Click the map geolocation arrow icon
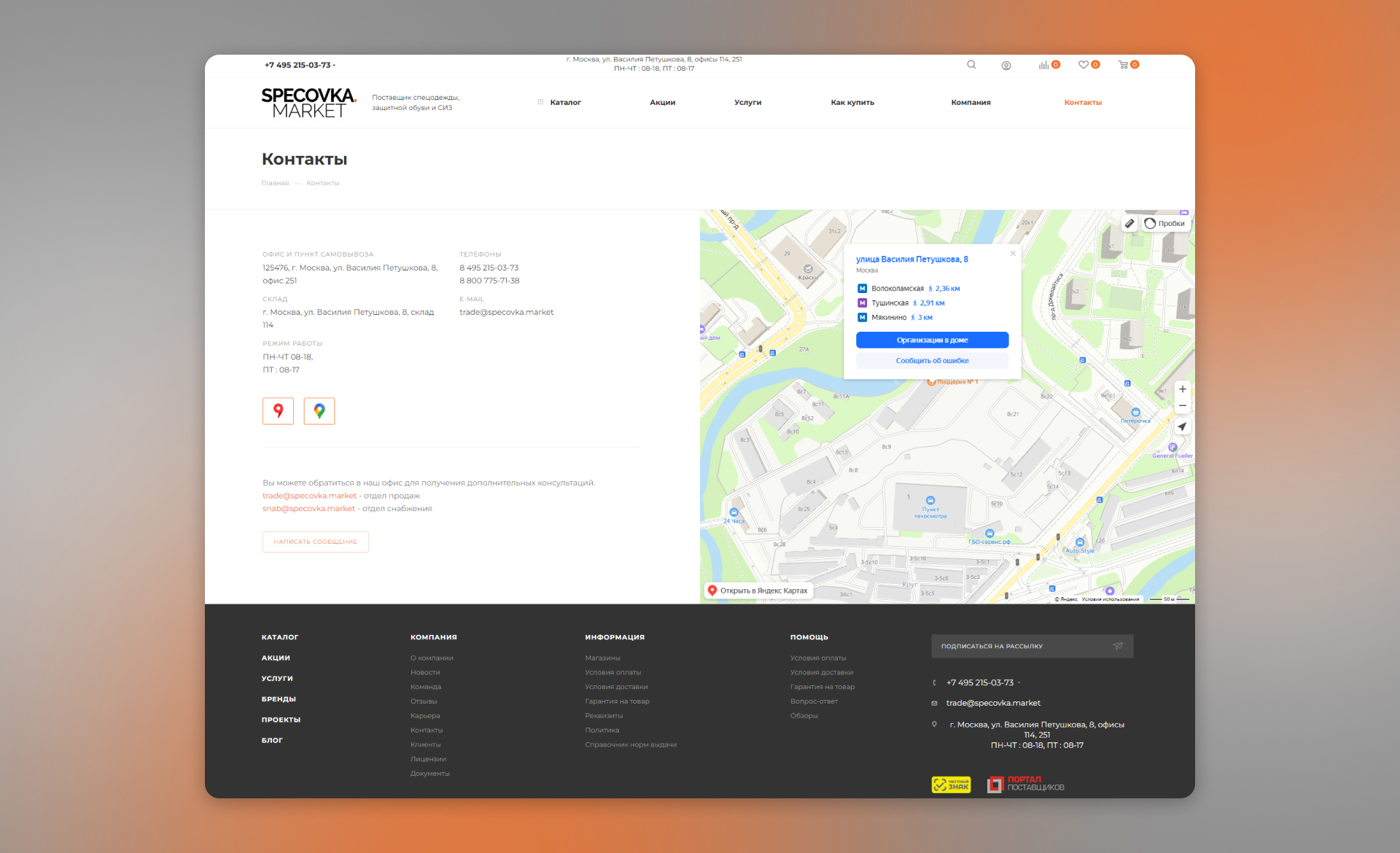Image resolution: width=1400 pixels, height=853 pixels. pos(1183,426)
